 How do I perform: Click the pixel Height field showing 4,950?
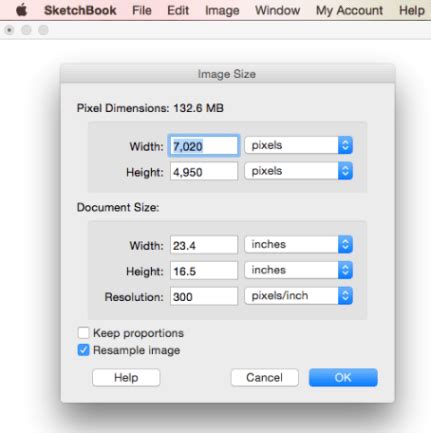204,171
